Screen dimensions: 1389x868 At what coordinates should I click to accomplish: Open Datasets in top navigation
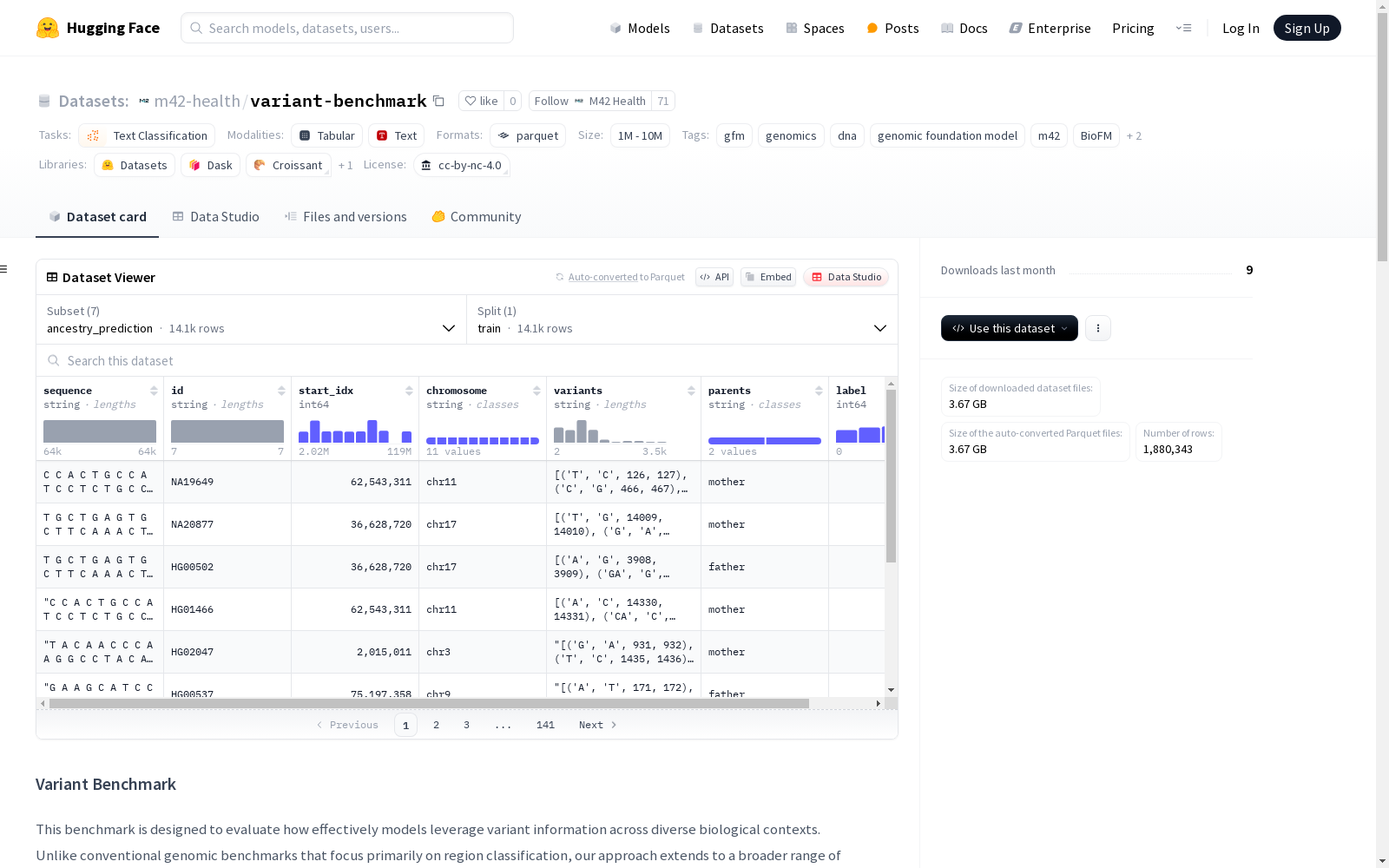pos(727,28)
